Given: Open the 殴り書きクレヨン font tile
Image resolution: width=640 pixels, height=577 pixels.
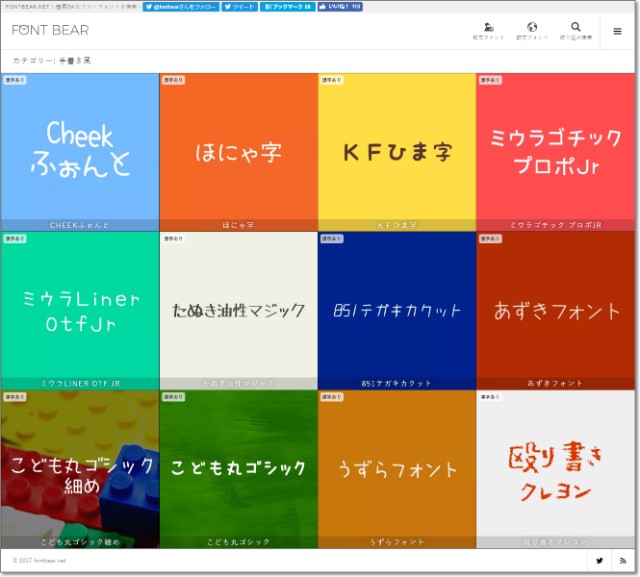Looking at the screenshot, I should click(557, 470).
